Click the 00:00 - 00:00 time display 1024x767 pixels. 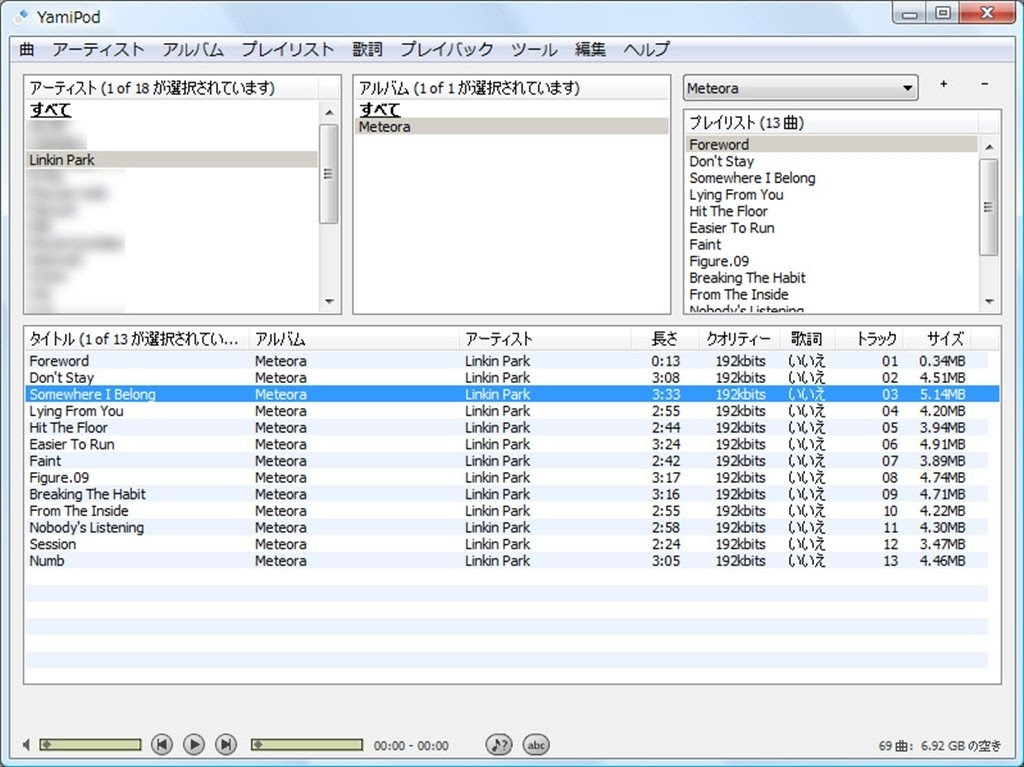tap(411, 745)
